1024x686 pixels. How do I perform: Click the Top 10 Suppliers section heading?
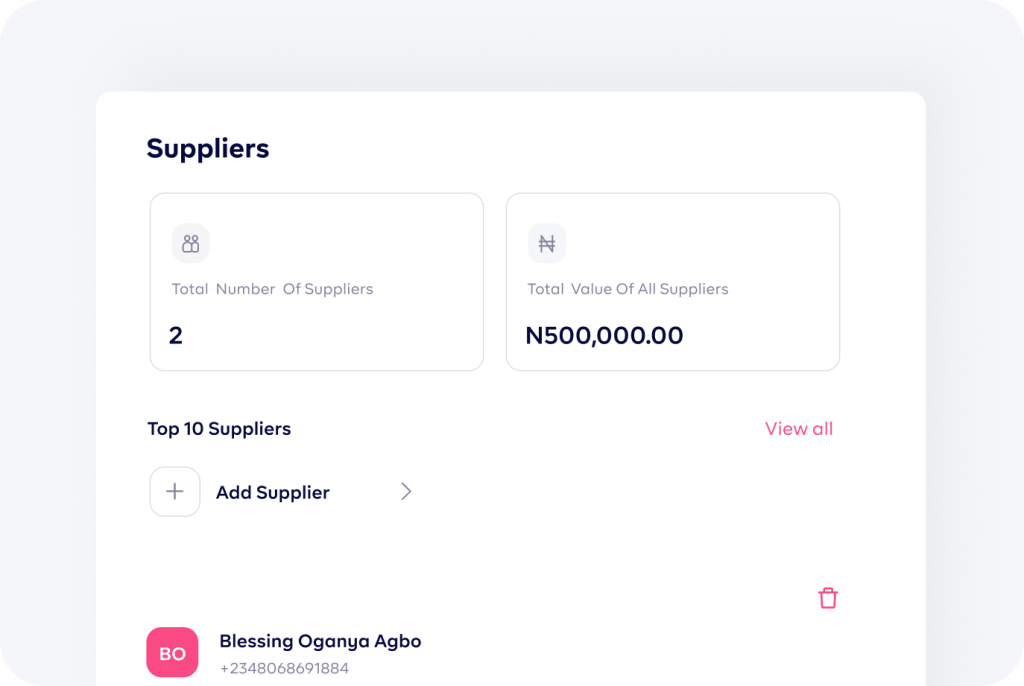tap(219, 429)
